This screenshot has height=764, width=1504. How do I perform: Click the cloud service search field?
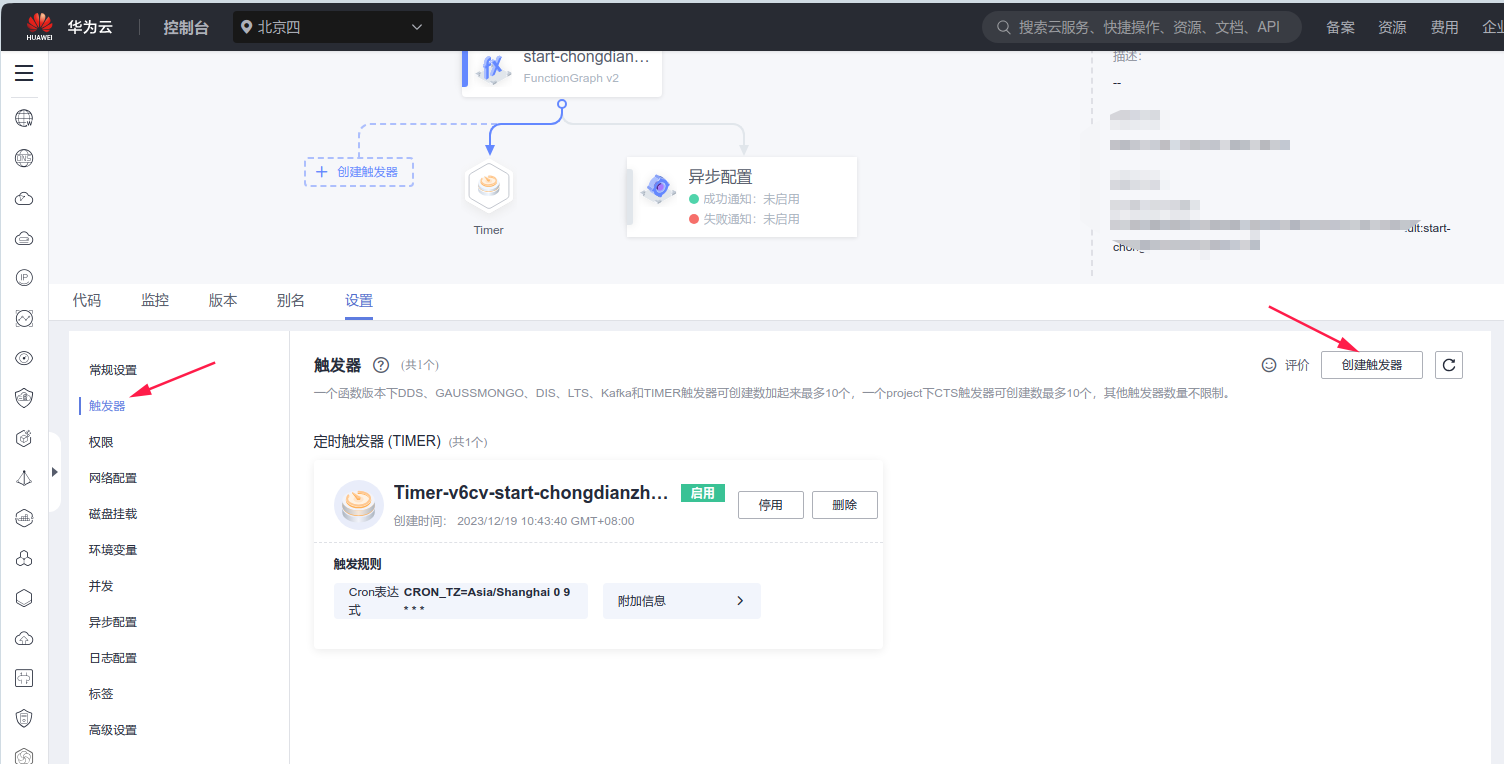click(x=1142, y=27)
